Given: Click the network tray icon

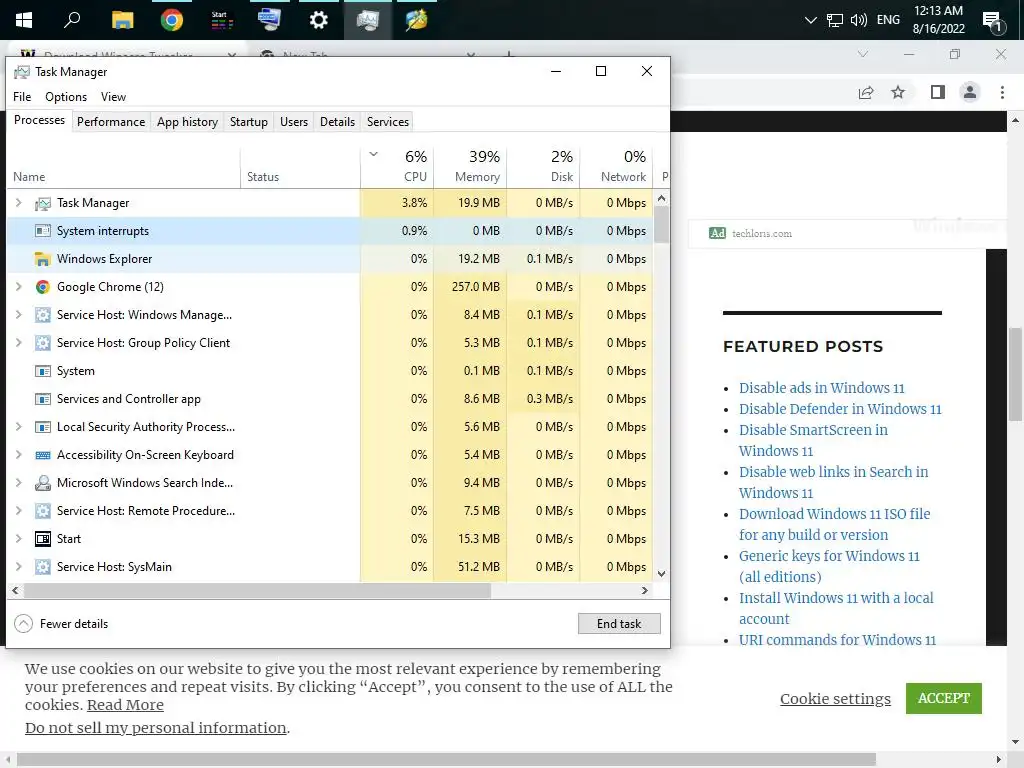Looking at the screenshot, I should [x=835, y=20].
